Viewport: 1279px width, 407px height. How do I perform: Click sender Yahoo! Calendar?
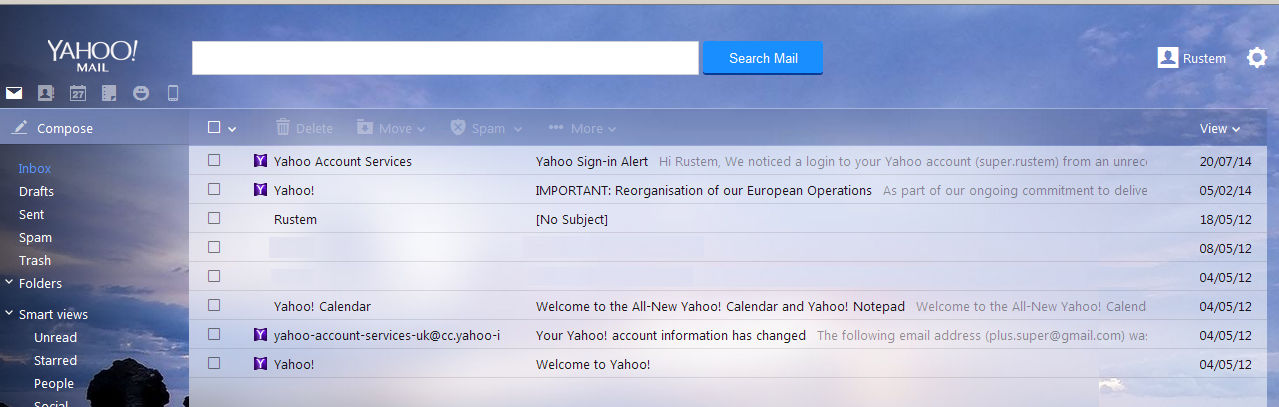pyautogui.click(x=322, y=306)
